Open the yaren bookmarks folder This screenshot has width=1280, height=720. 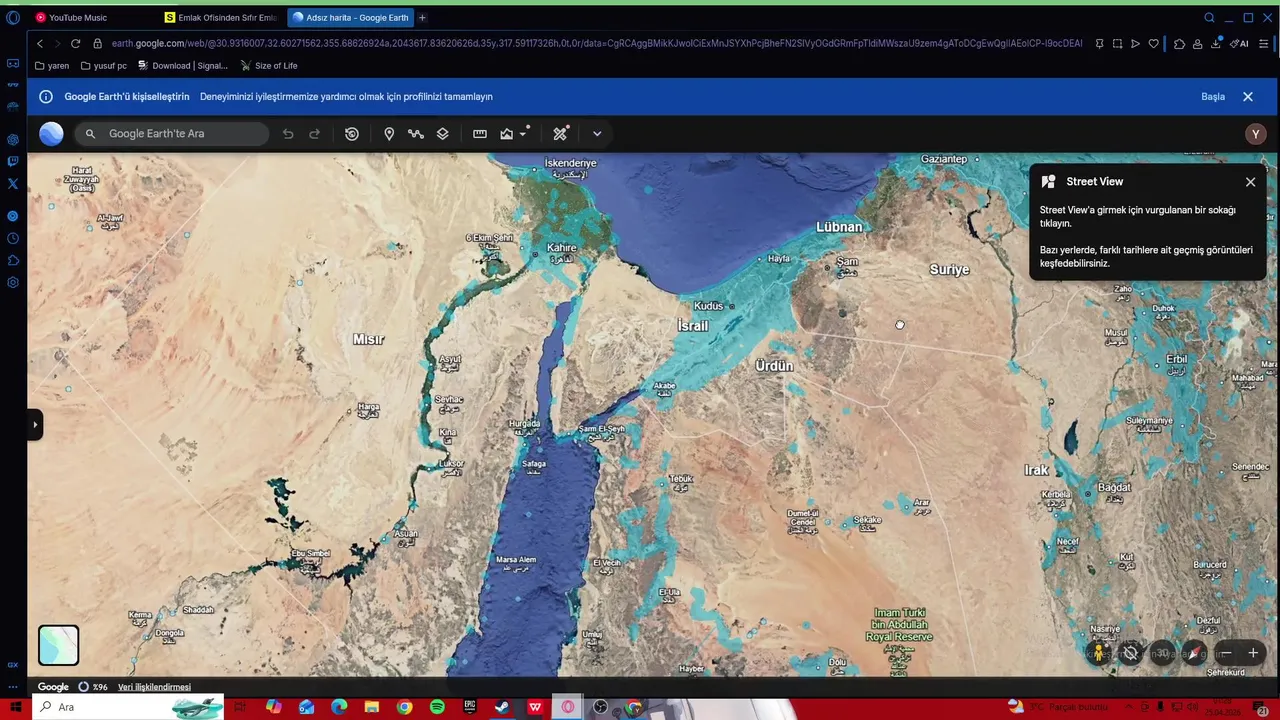point(52,66)
